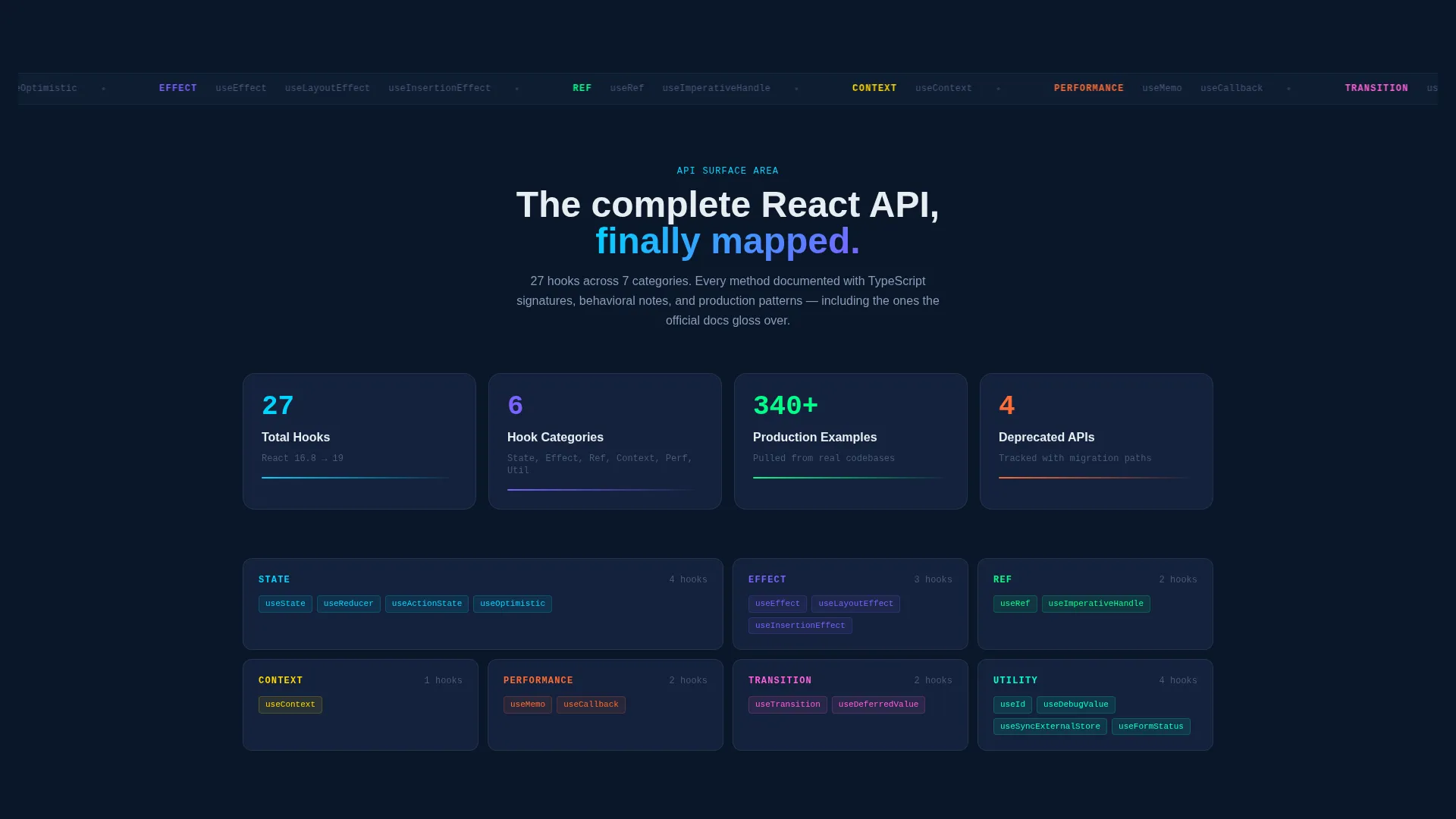
Task: Click 'Tracked with migration paths' caption
Action: pos(1075,458)
